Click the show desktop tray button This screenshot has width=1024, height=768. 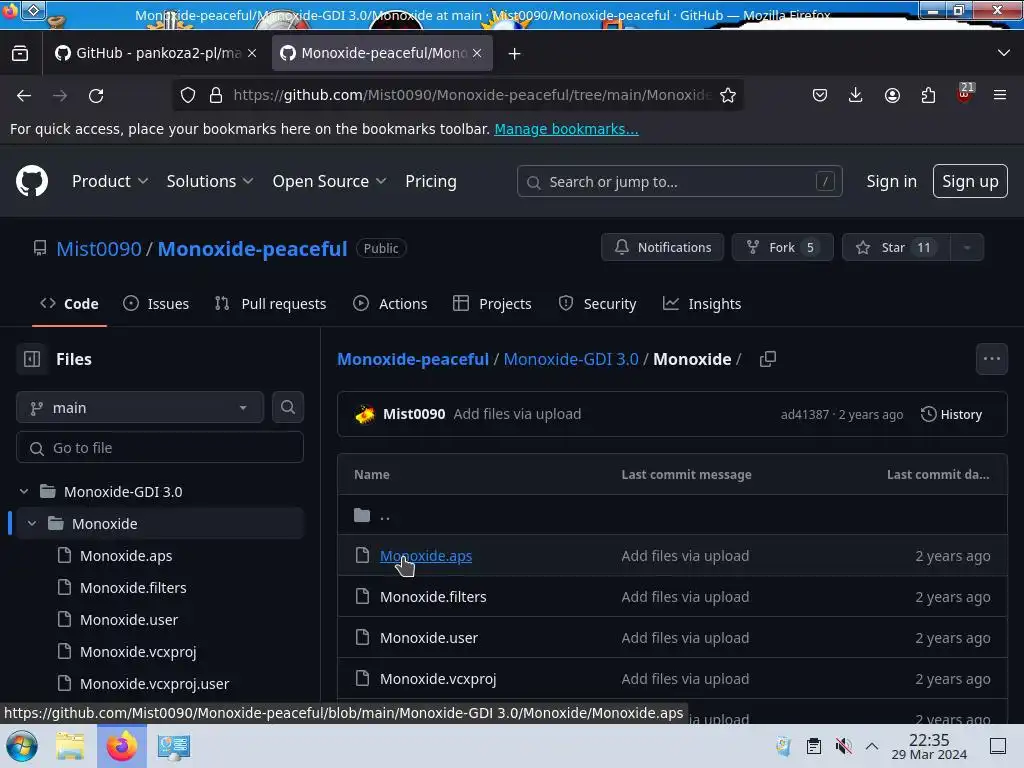point(998,746)
